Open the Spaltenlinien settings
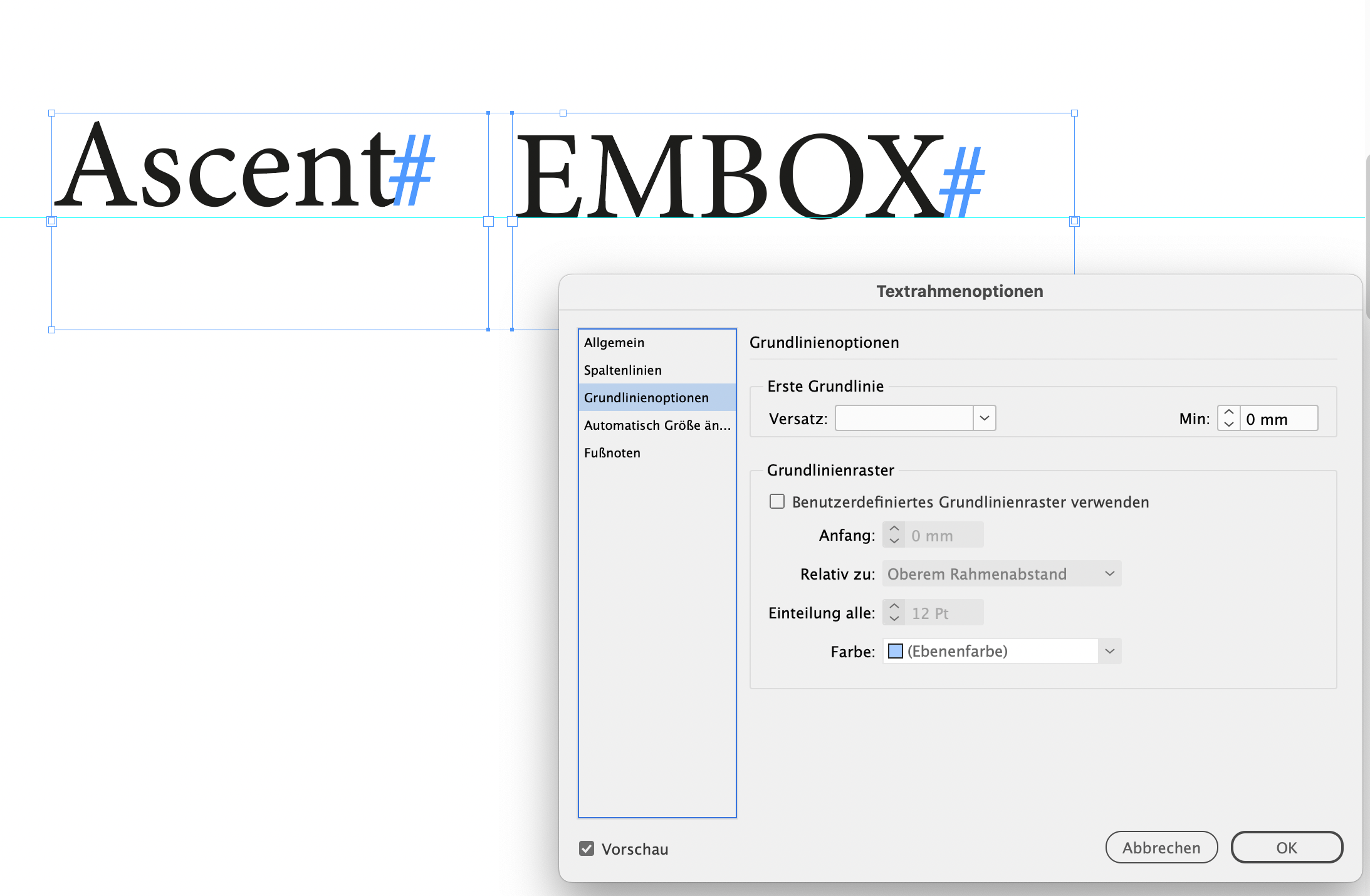The image size is (1370, 896). pos(622,370)
